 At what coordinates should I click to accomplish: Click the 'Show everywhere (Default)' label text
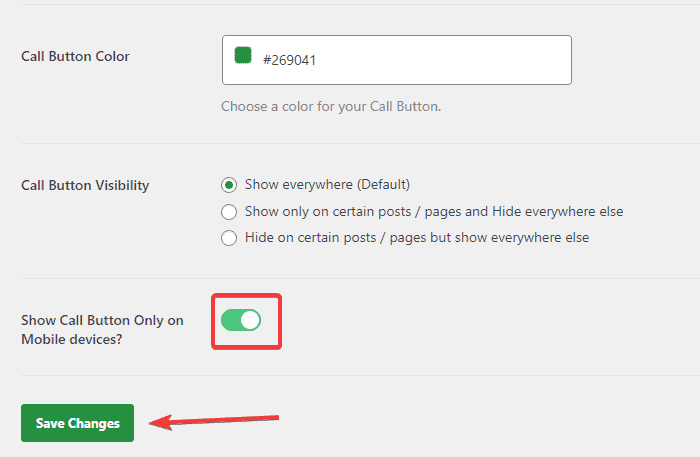[327, 185]
